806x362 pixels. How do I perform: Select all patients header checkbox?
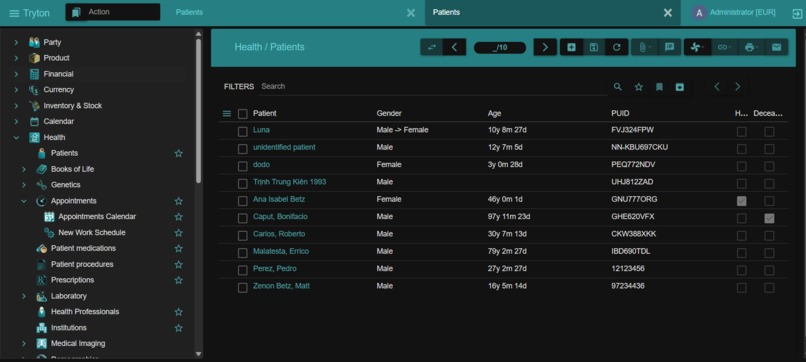tap(243, 114)
